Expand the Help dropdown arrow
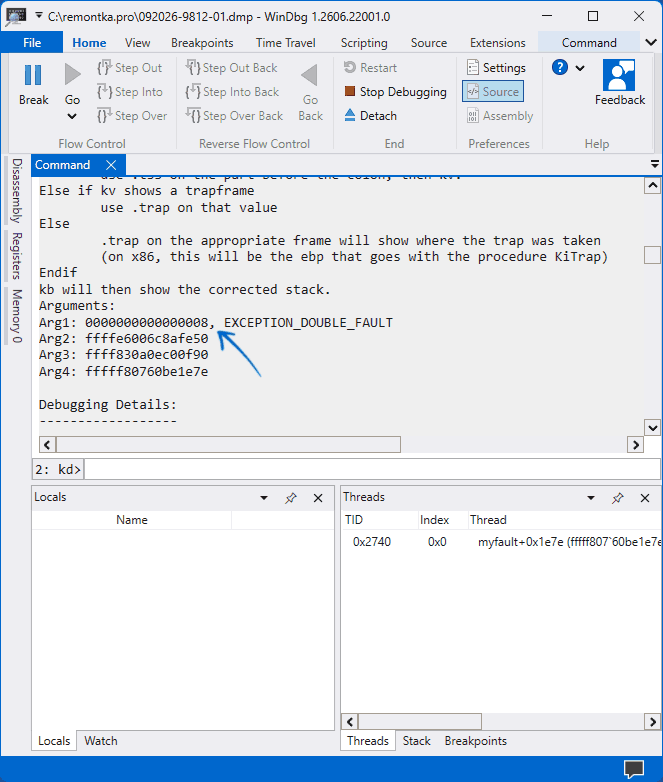663x782 pixels. tap(580, 68)
